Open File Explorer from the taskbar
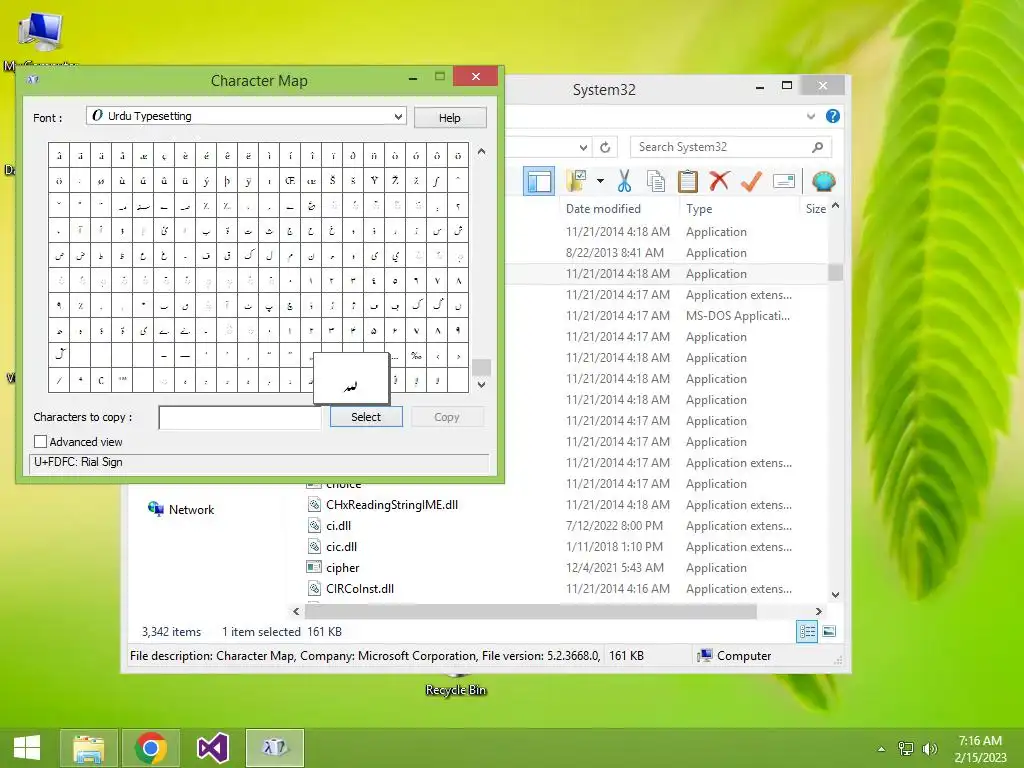This screenshot has height=768, width=1024. click(89, 748)
